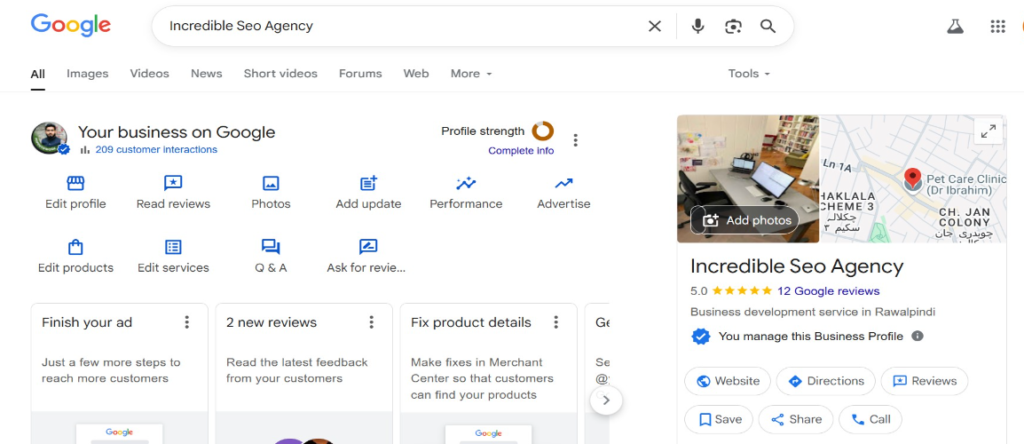Click the Reviews button in knowledge panel

click(924, 381)
